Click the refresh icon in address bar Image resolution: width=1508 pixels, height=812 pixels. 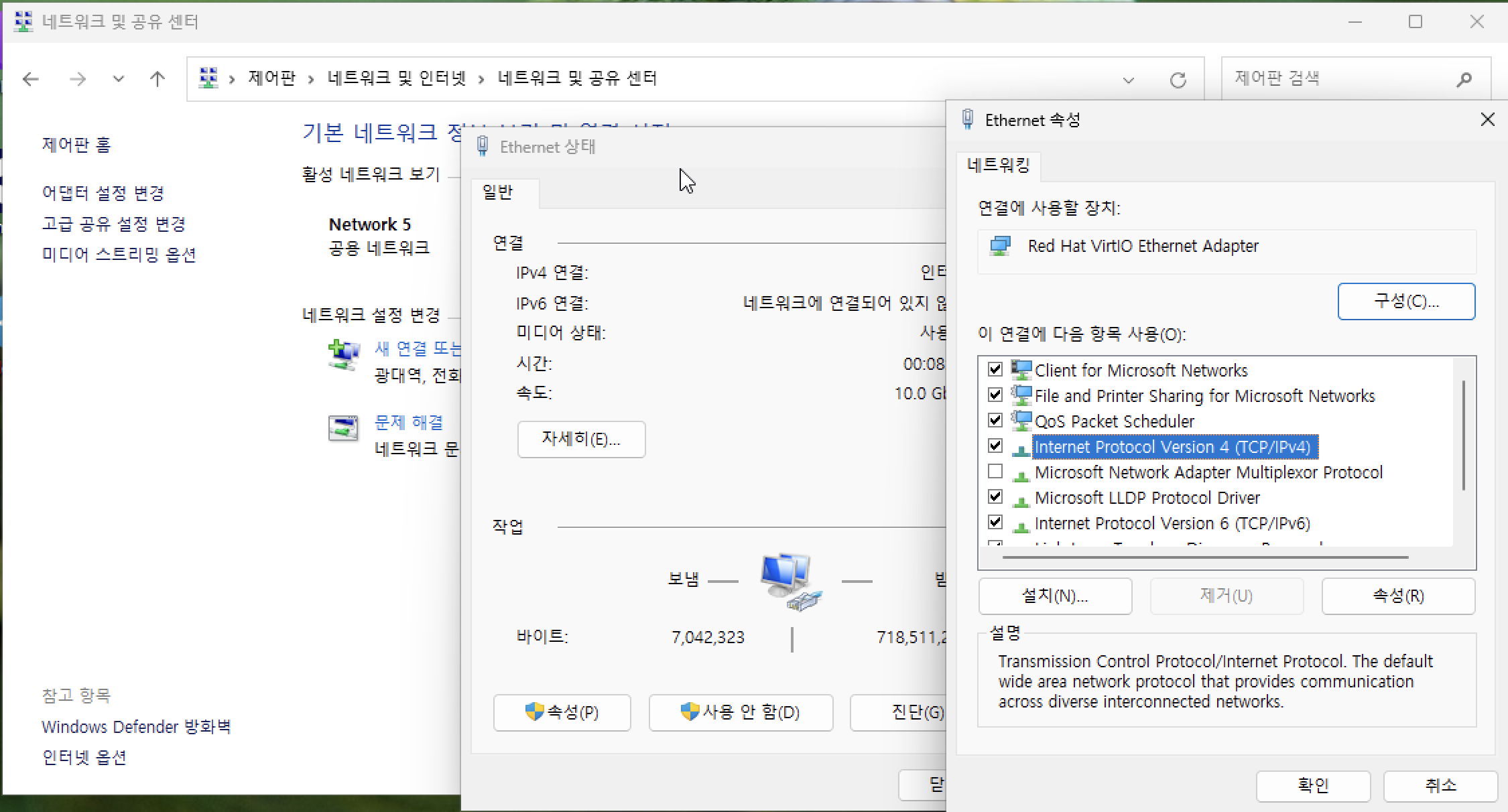[x=1178, y=80]
